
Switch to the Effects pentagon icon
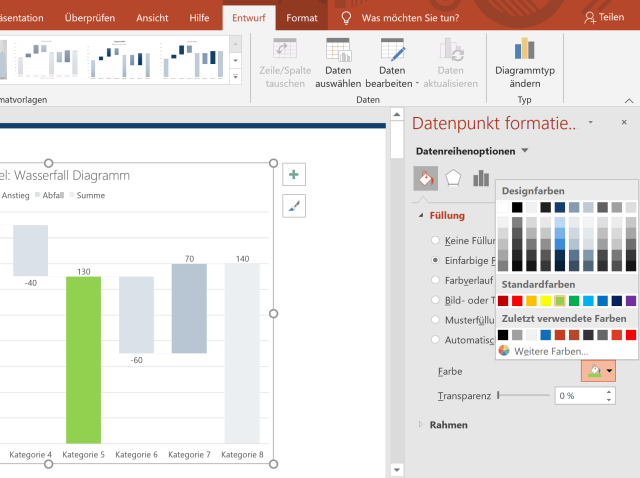[x=453, y=179]
